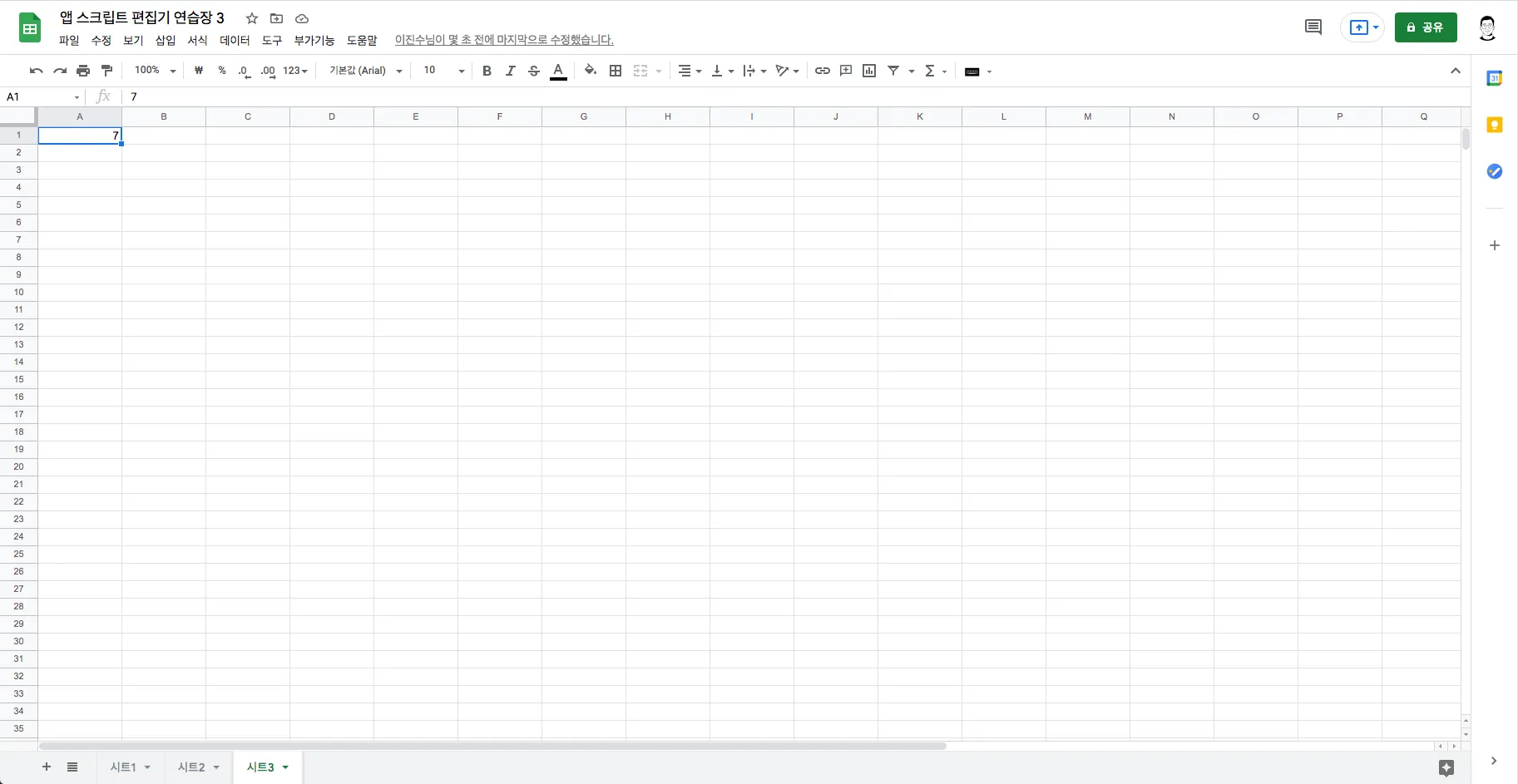1518x784 pixels.
Task: Add a new sheet with plus
Action: pos(47,767)
